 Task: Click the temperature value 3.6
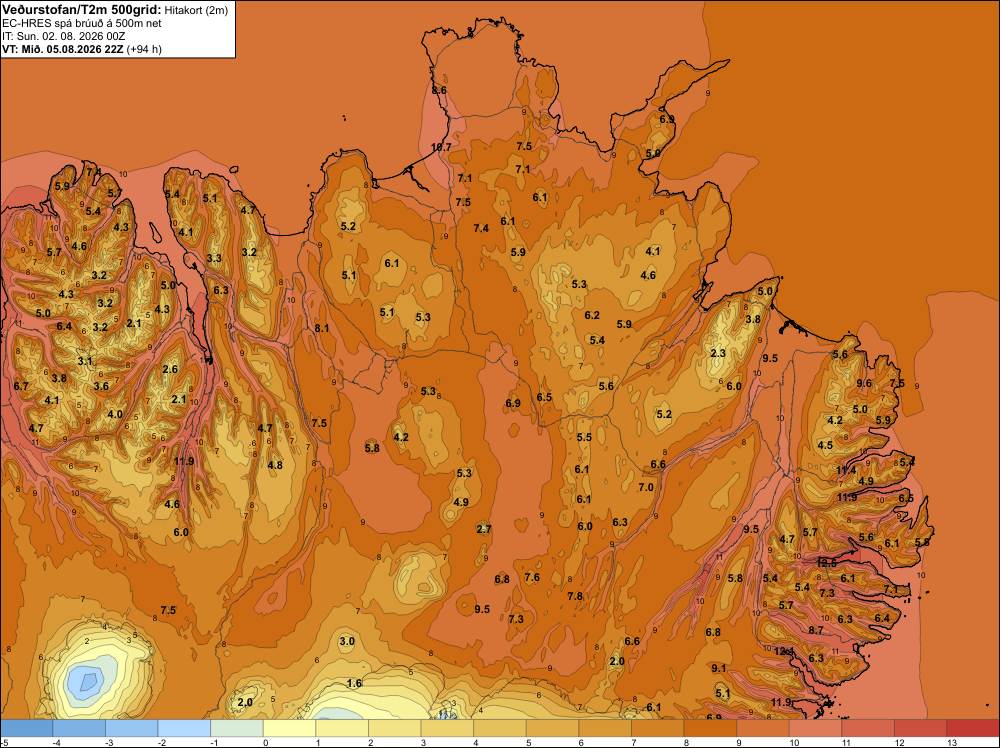pos(101,386)
